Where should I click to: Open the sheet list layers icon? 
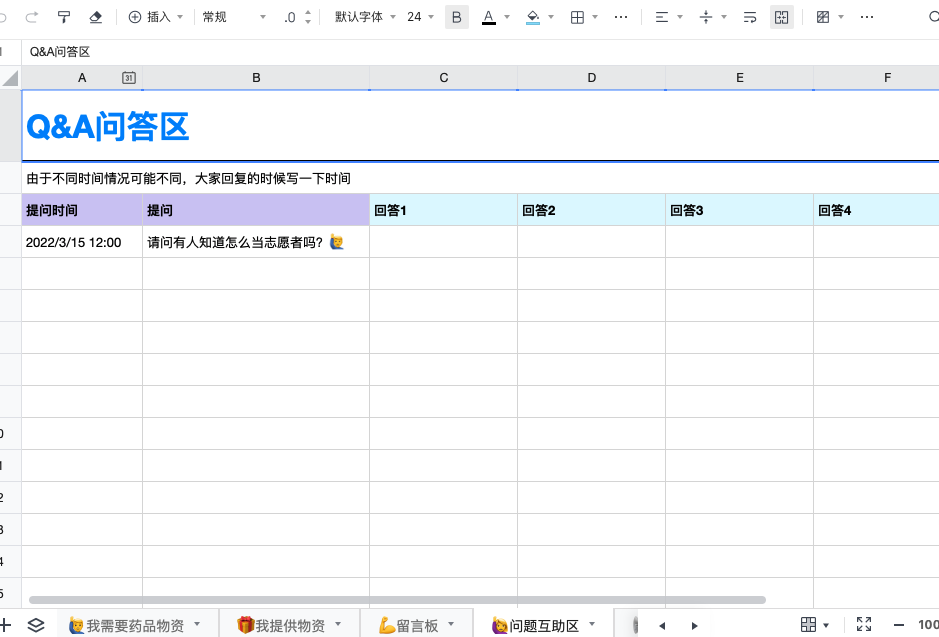pyautogui.click(x=36, y=625)
